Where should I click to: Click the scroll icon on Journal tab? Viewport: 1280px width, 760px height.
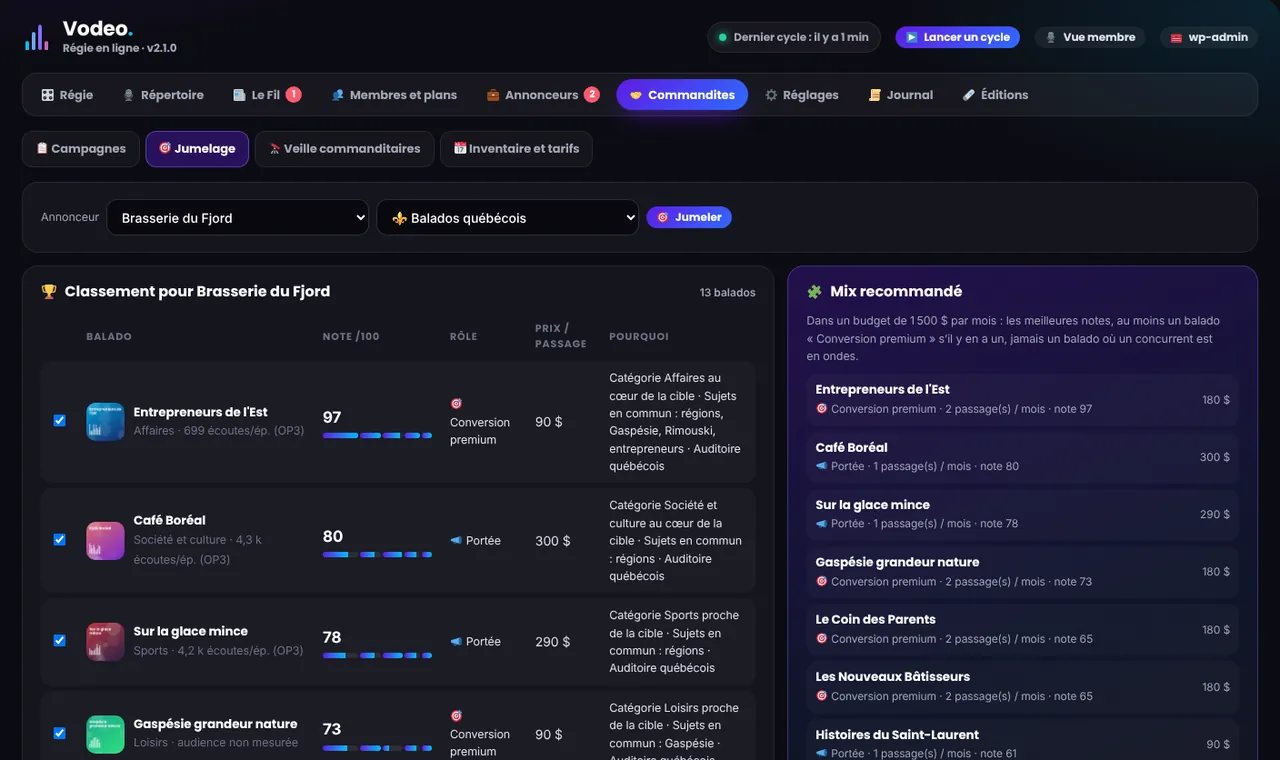click(x=874, y=95)
